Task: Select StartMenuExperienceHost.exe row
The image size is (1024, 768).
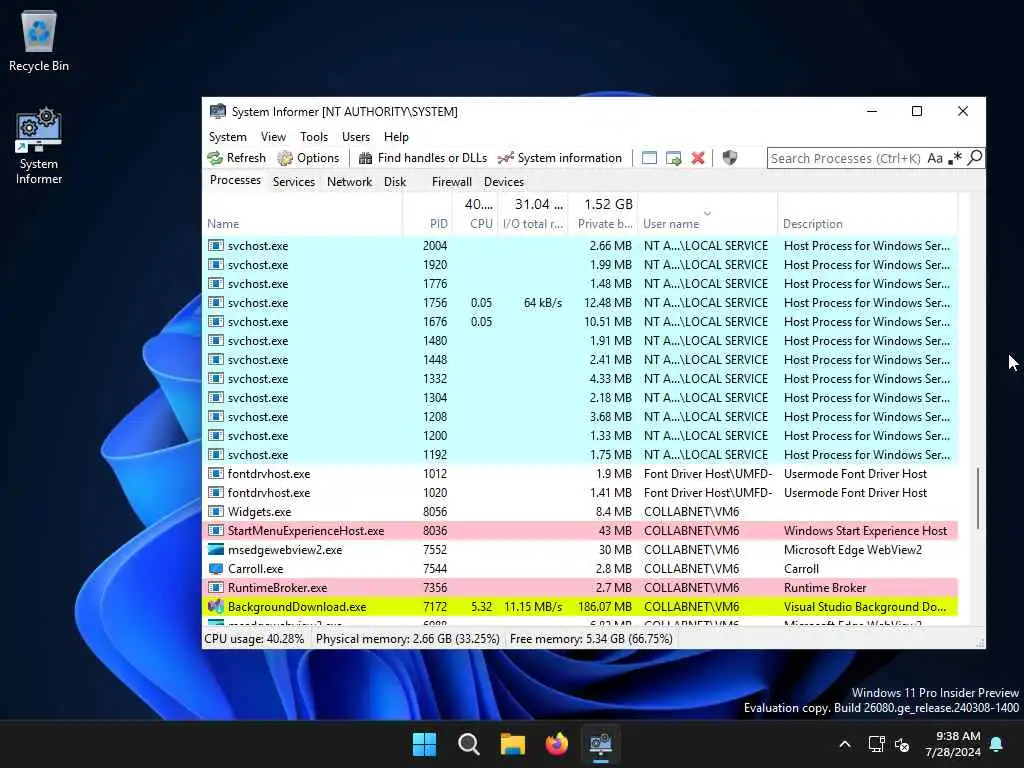Action: 580,531
